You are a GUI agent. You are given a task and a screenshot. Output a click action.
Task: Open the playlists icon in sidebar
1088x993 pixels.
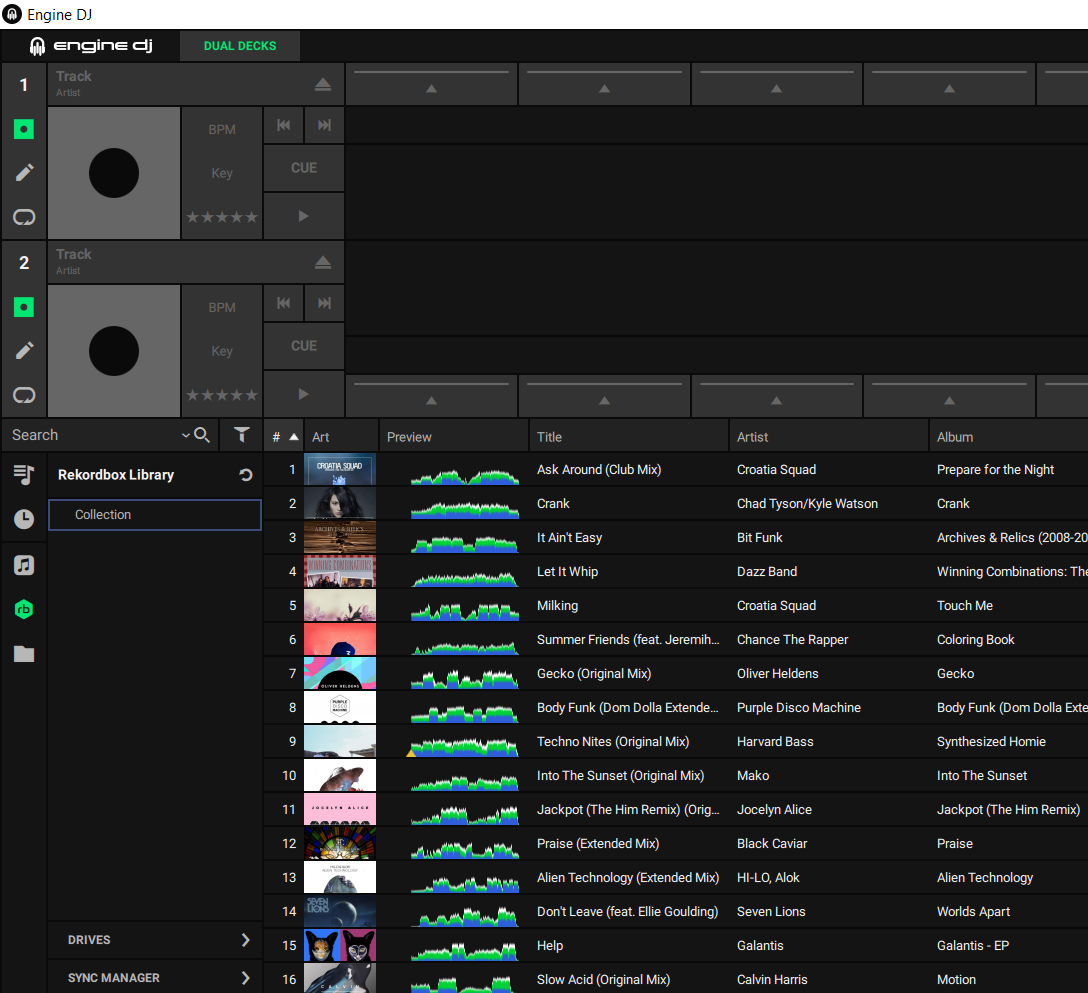pyautogui.click(x=24, y=475)
